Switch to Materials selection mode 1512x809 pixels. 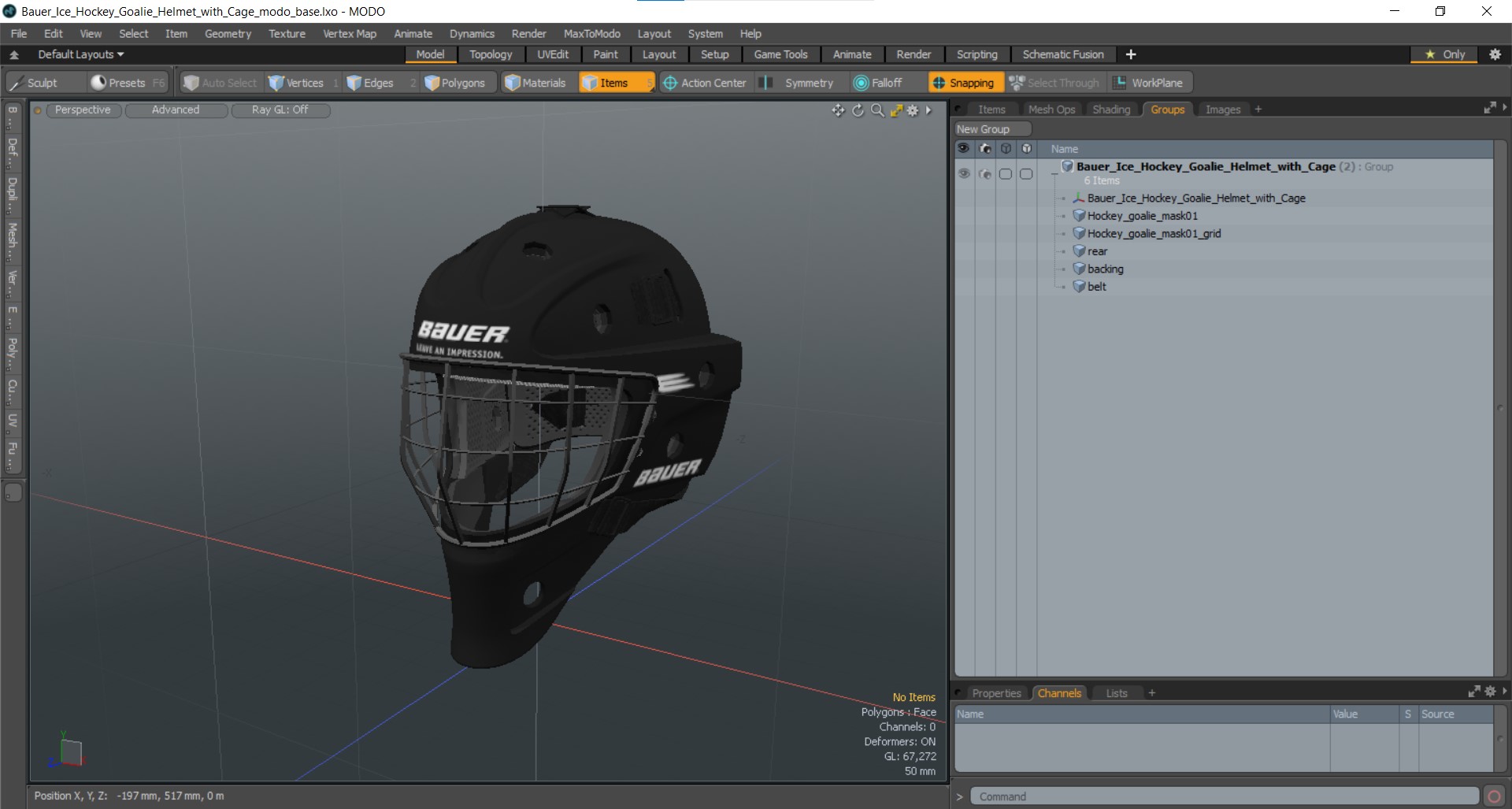point(535,83)
